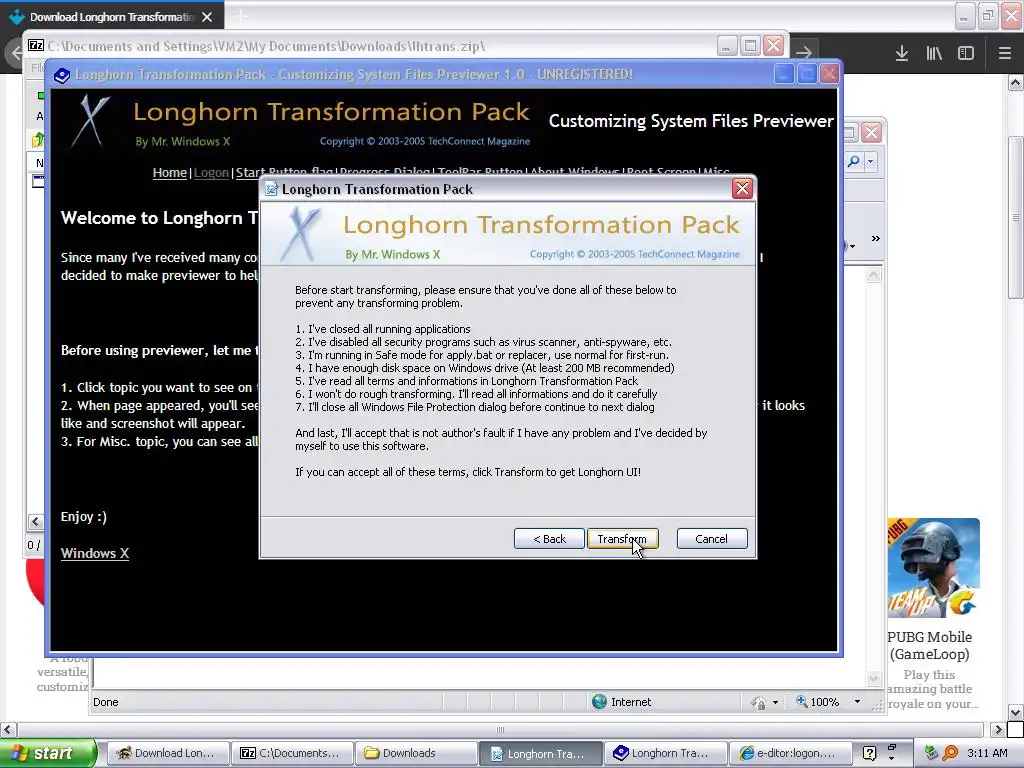1024x768 pixels.
Task: Click the Previewer window title icon
Action: click(62, 75)
